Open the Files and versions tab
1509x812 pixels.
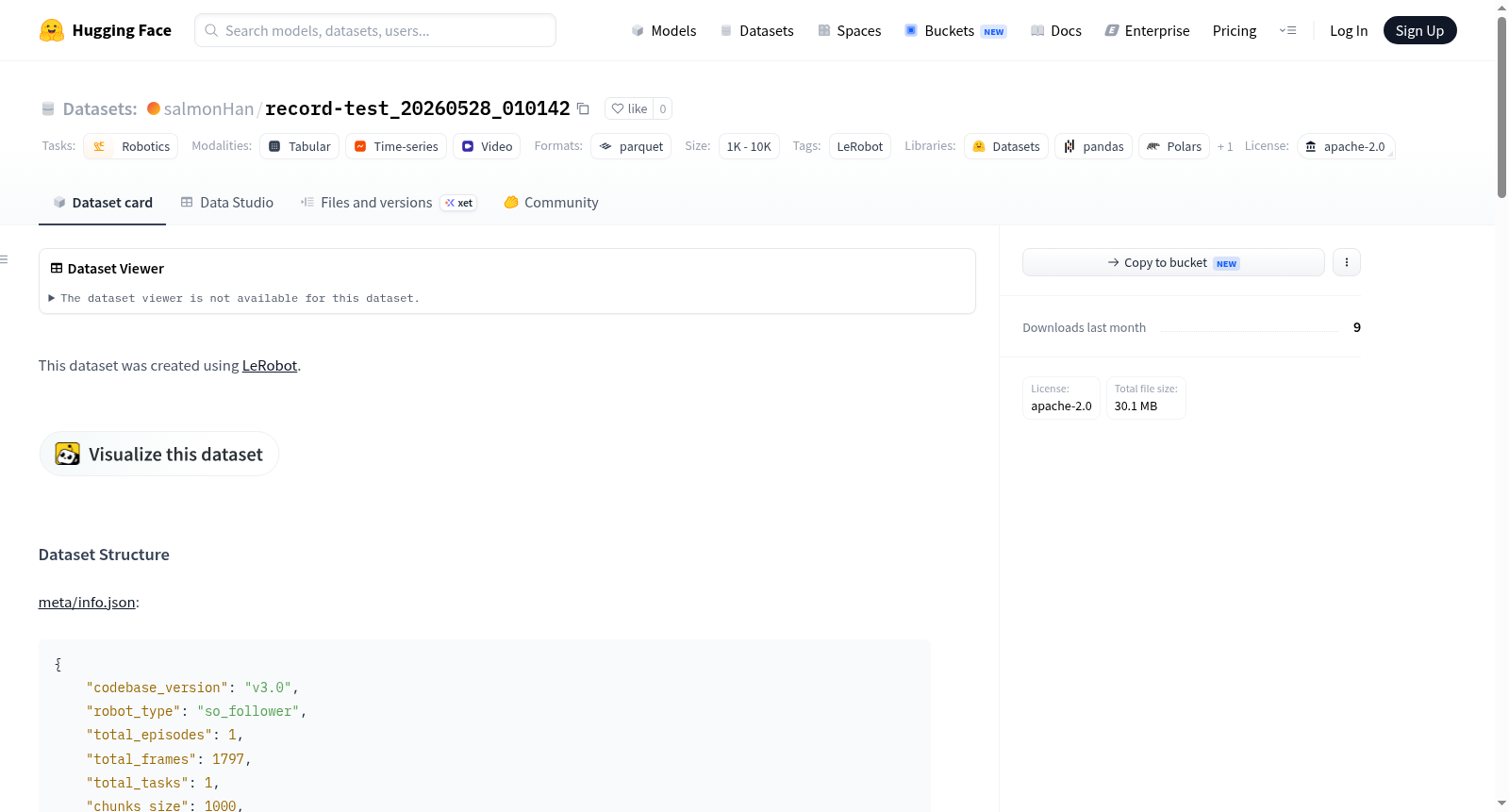(x=389, y=202)
